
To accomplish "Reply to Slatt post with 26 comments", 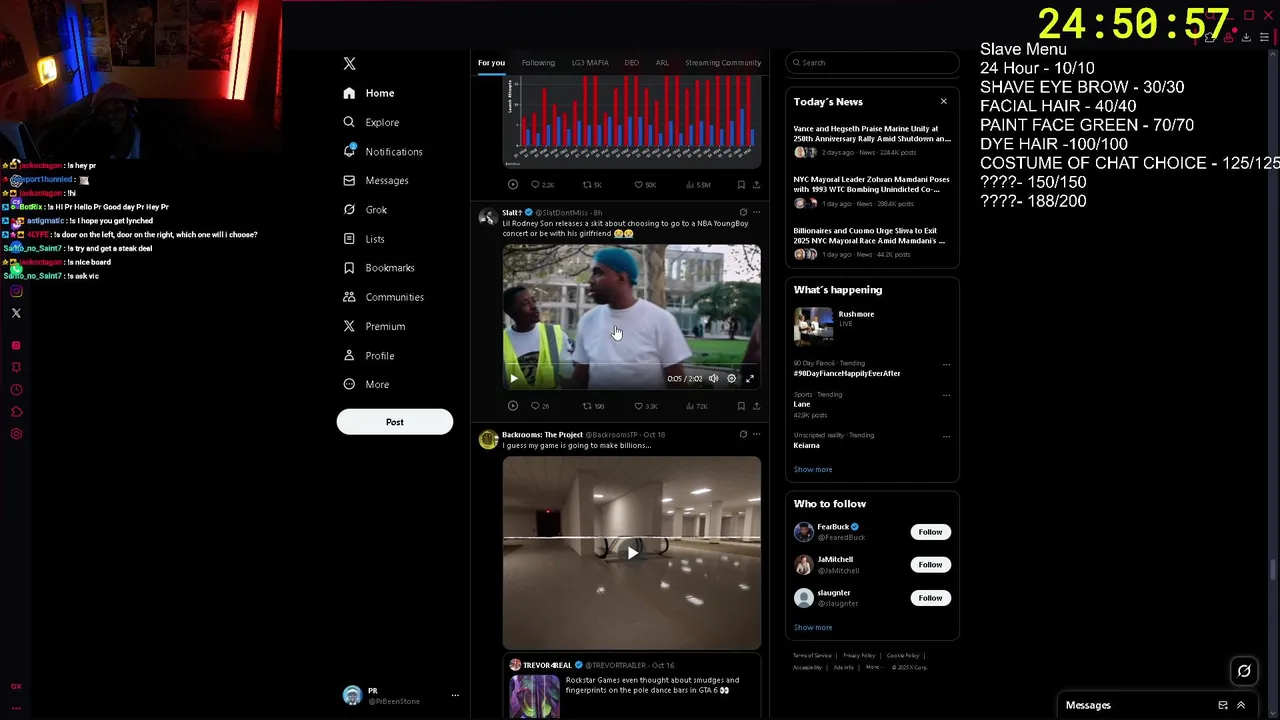I will (540, 406).
